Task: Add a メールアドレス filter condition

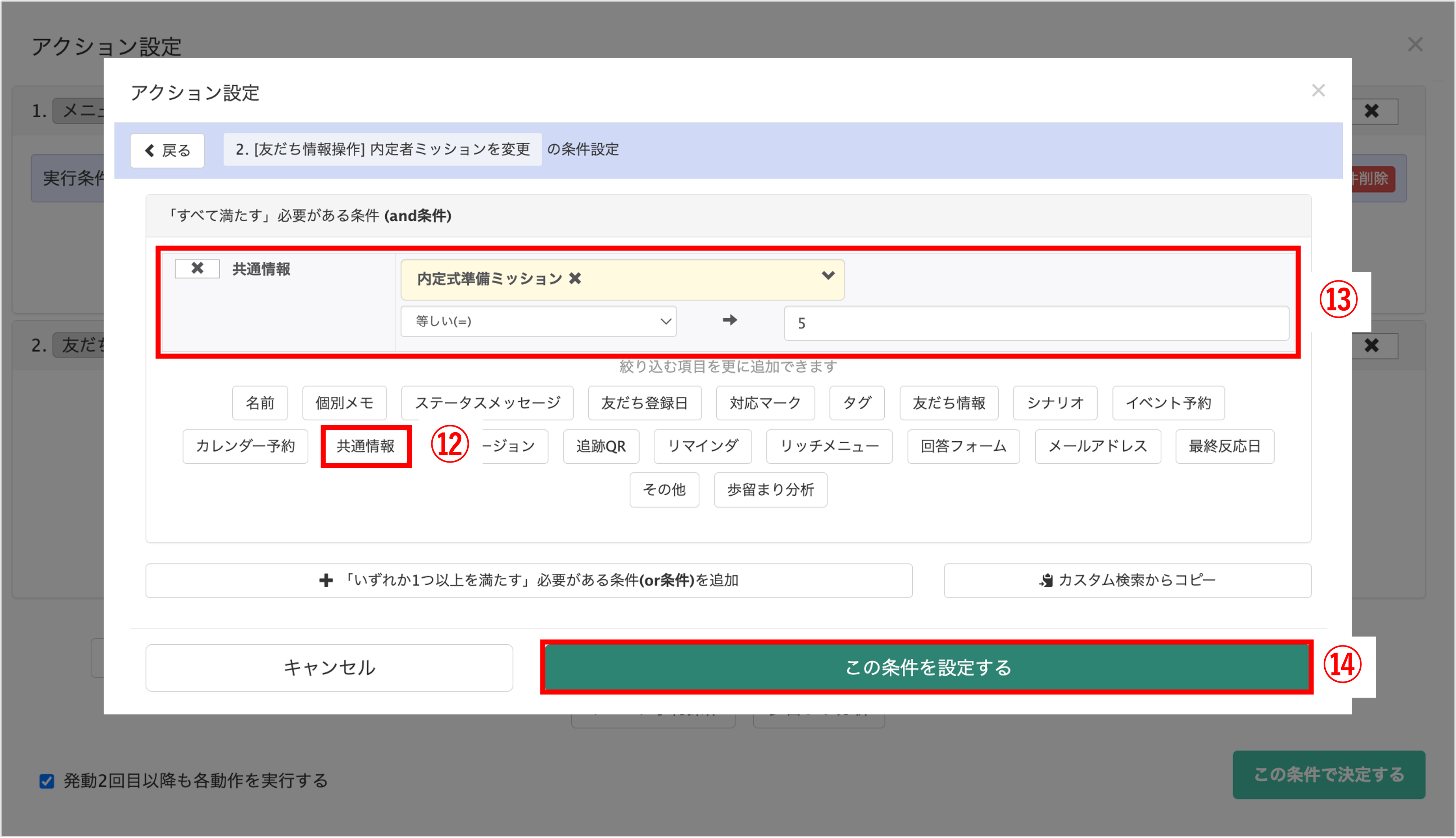Action: pos(1098,446)
